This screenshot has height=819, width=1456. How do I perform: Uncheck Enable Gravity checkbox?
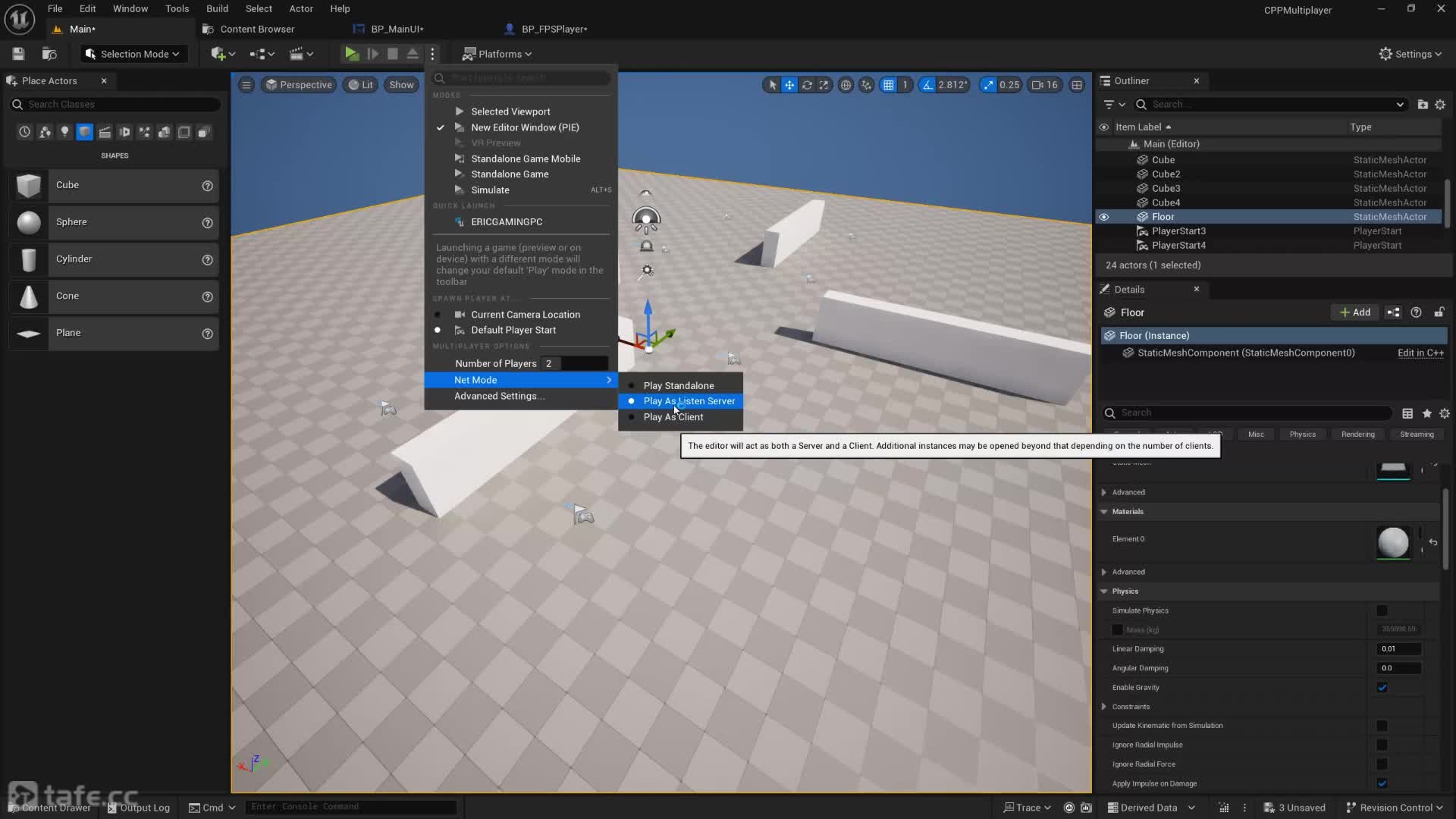tap(1382, 688)
